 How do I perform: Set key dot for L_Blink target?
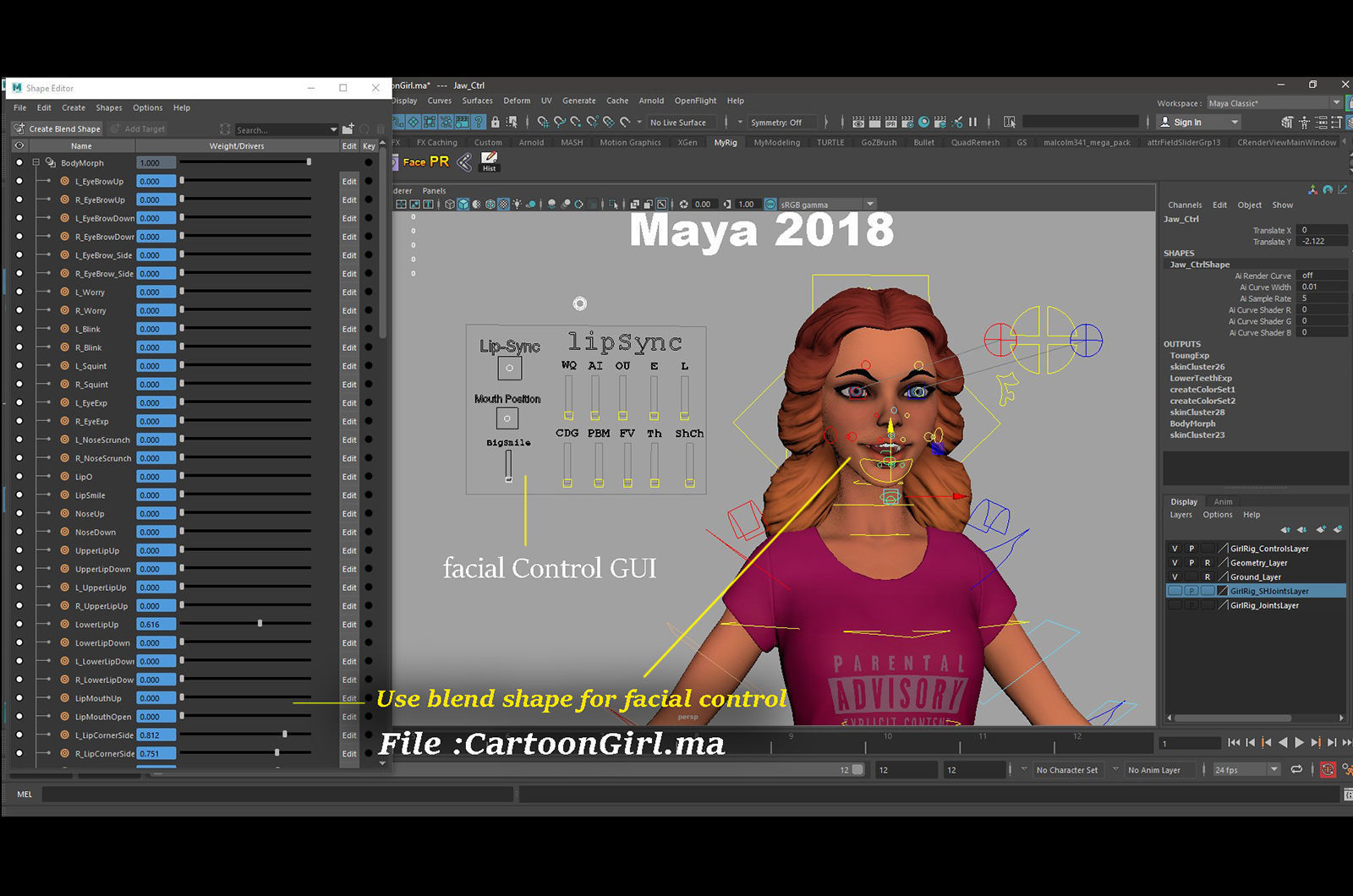[x=369, y=329]
